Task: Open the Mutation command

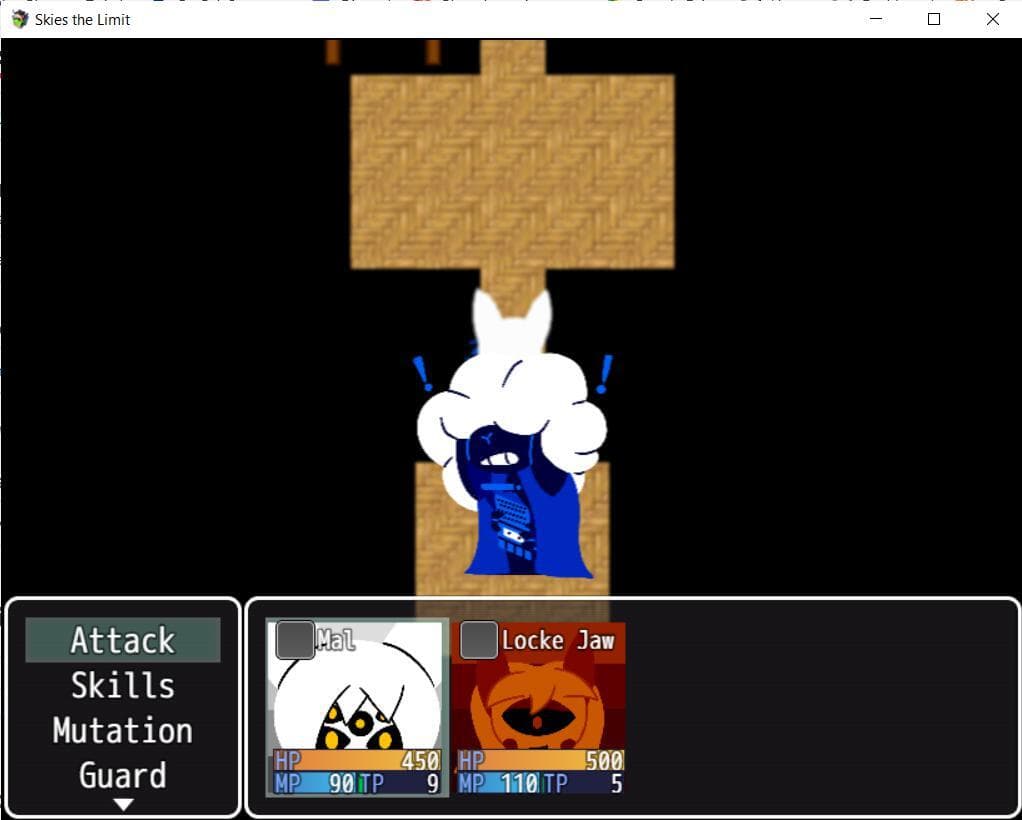Action: point(123,730)
